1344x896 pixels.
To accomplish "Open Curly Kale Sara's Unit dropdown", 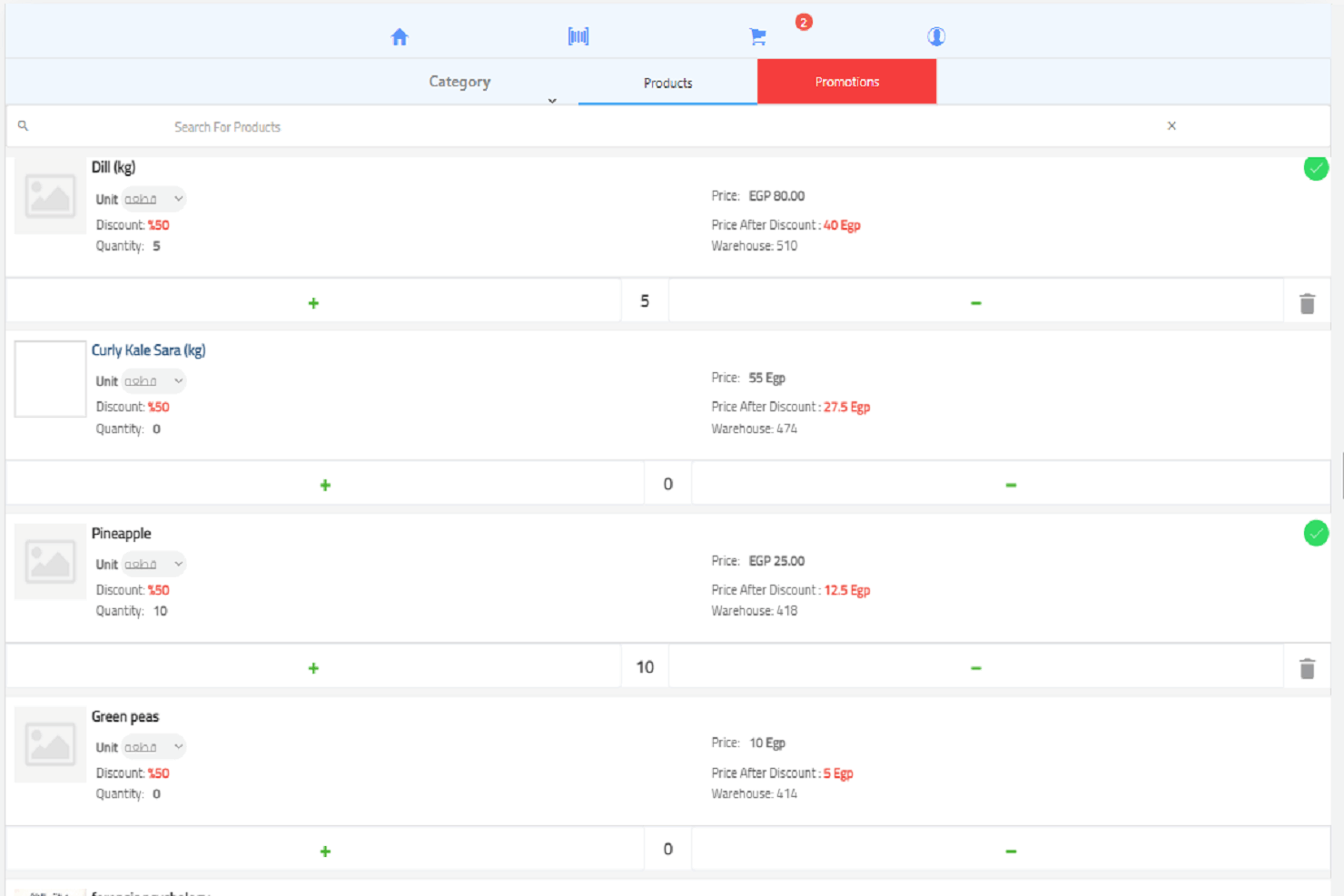I will pos(153,380).
